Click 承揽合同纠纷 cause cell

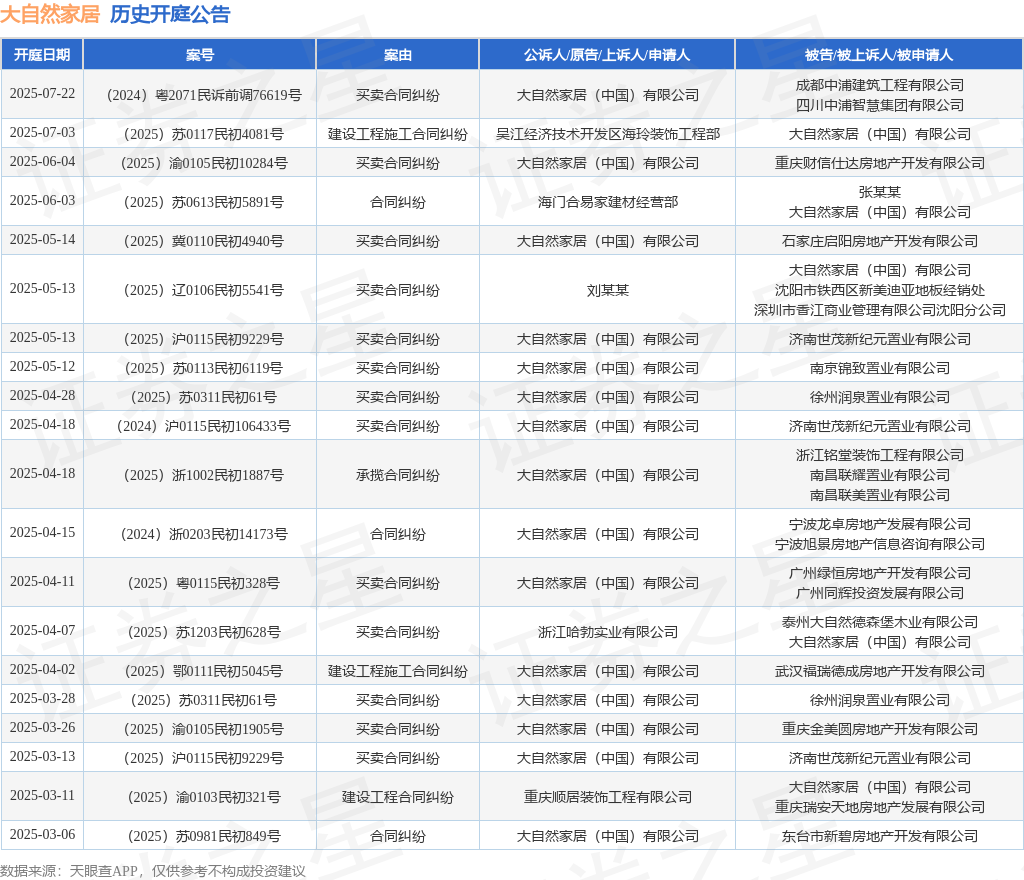(x=398, y=475)
